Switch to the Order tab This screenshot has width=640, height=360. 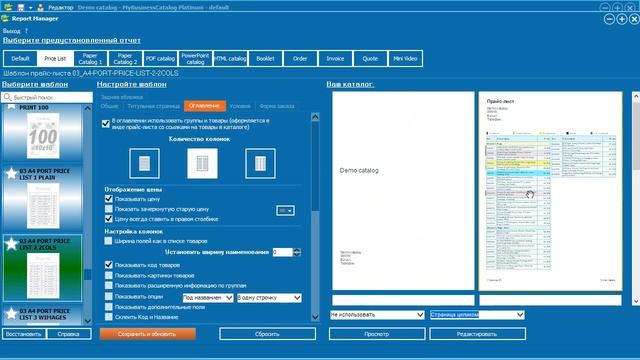point(300,59)
